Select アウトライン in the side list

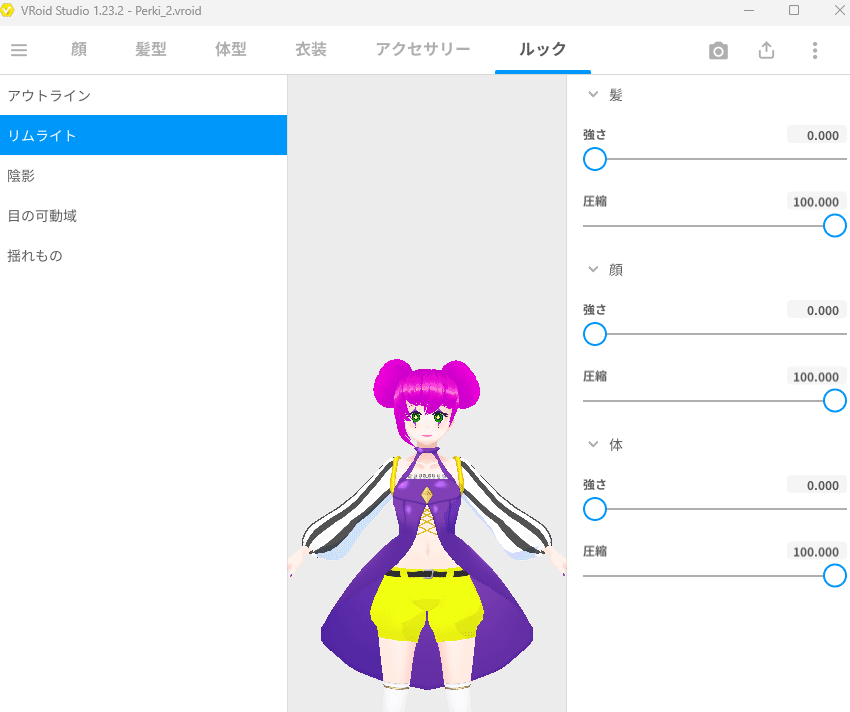click(x=143, y=95)
